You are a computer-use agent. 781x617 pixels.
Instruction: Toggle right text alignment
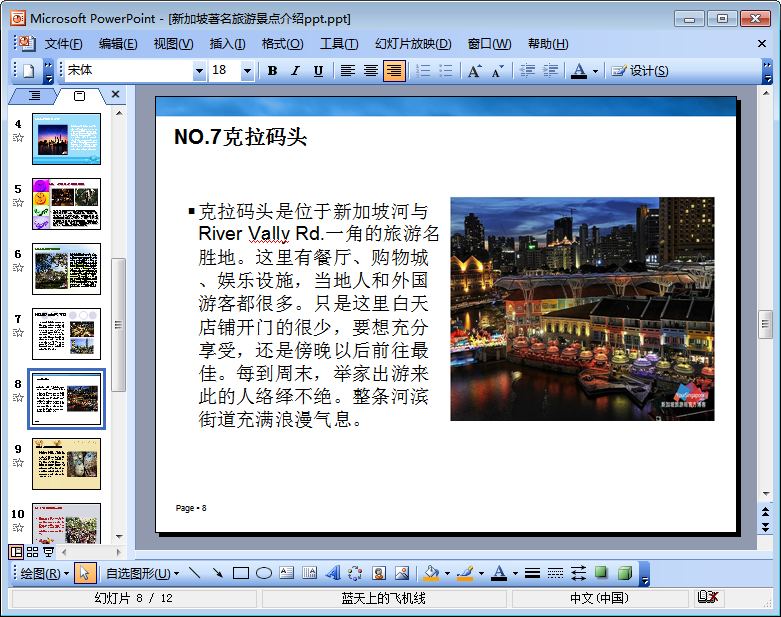pos(394,71)
